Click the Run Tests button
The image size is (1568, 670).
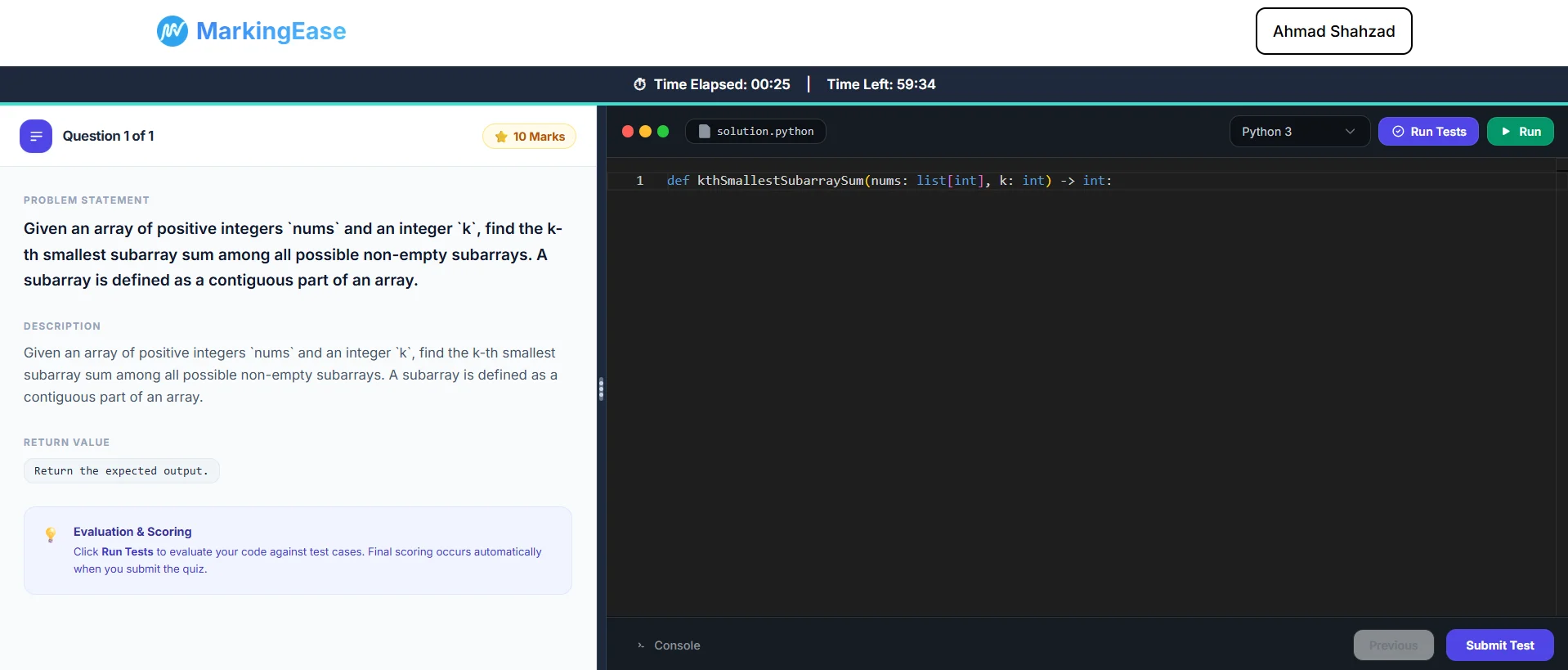click(x=1428, y=132)
